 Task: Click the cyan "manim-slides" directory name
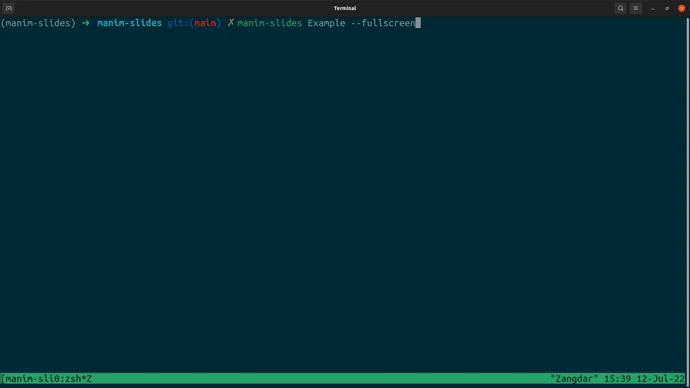click(129, 23)
